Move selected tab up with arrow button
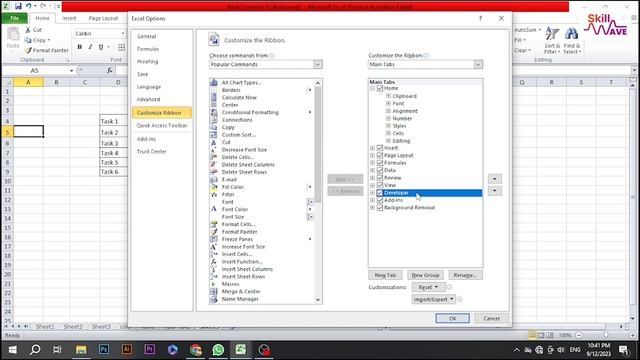Image resolution: width=640 pixels, height=360 pixels. click(x=495, y=179)
